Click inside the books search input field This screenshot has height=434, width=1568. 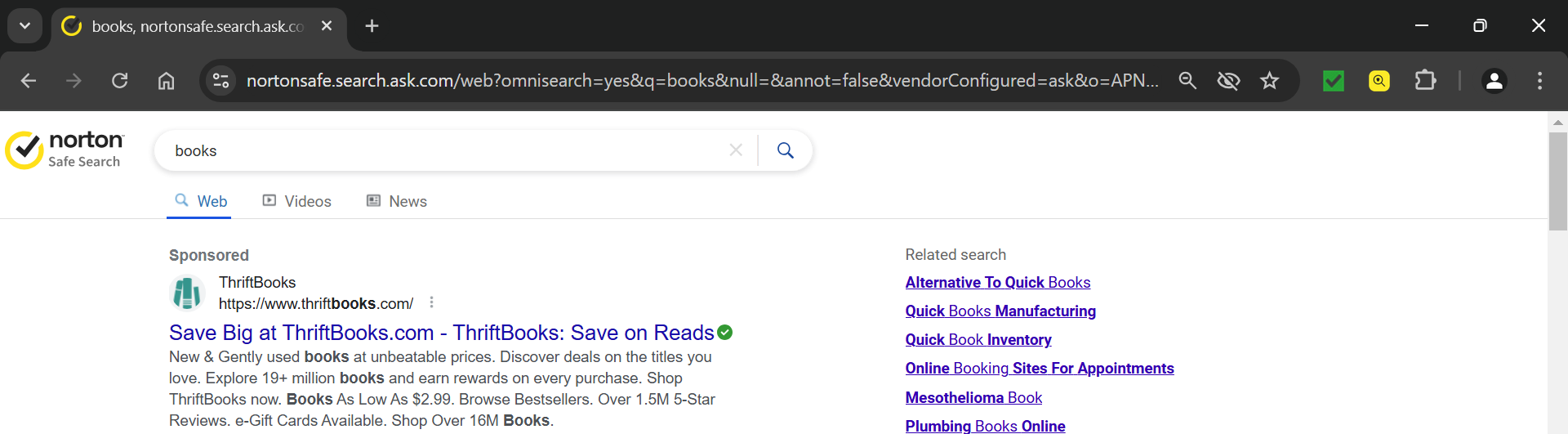click(441, 150)
